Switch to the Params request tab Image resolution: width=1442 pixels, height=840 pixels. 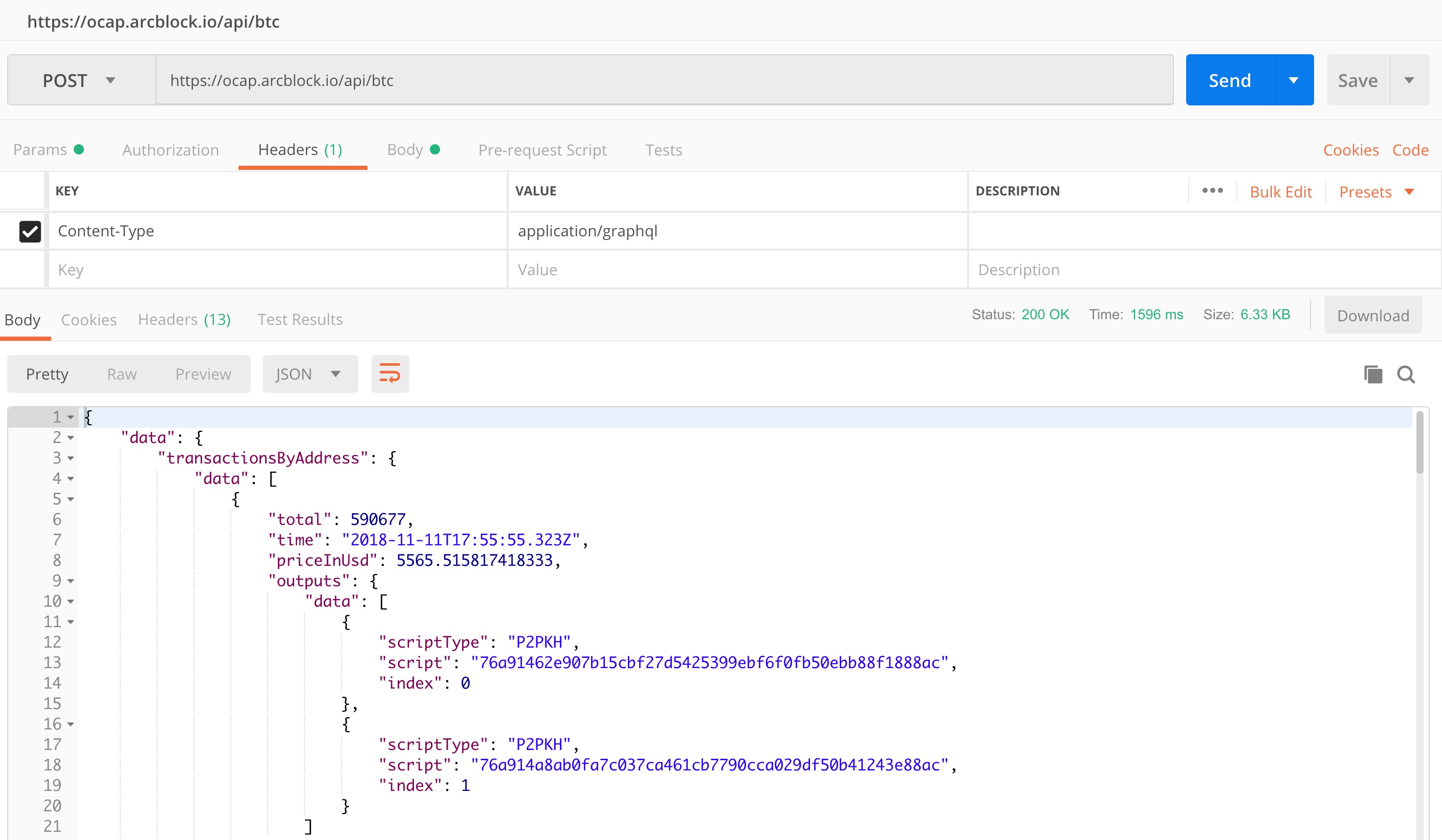click(49, 150)
